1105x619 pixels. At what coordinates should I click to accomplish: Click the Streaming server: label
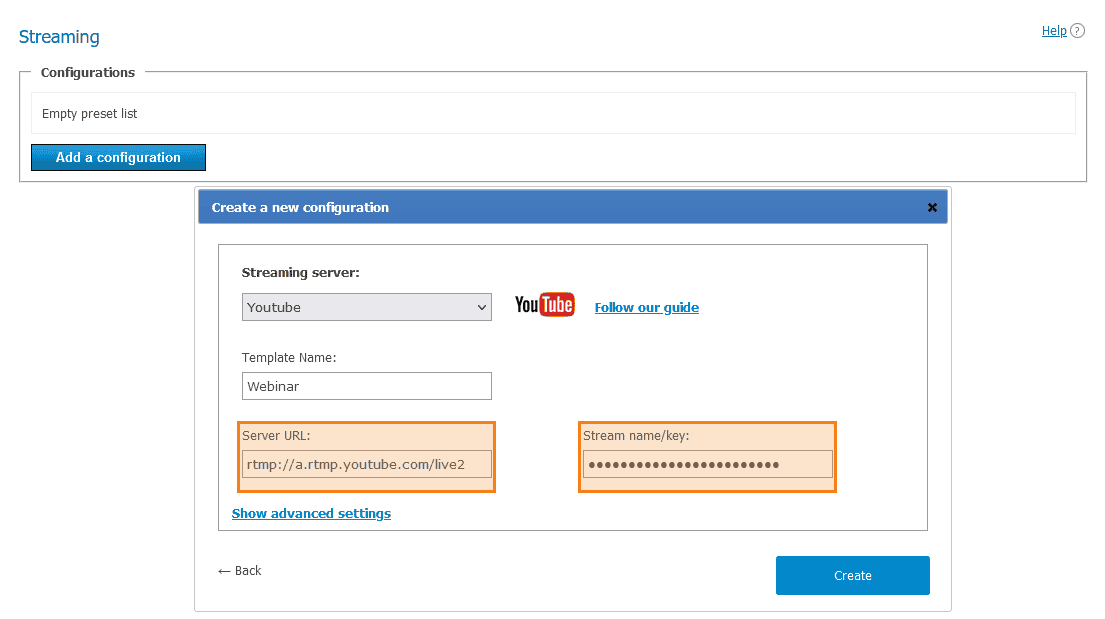301,273
